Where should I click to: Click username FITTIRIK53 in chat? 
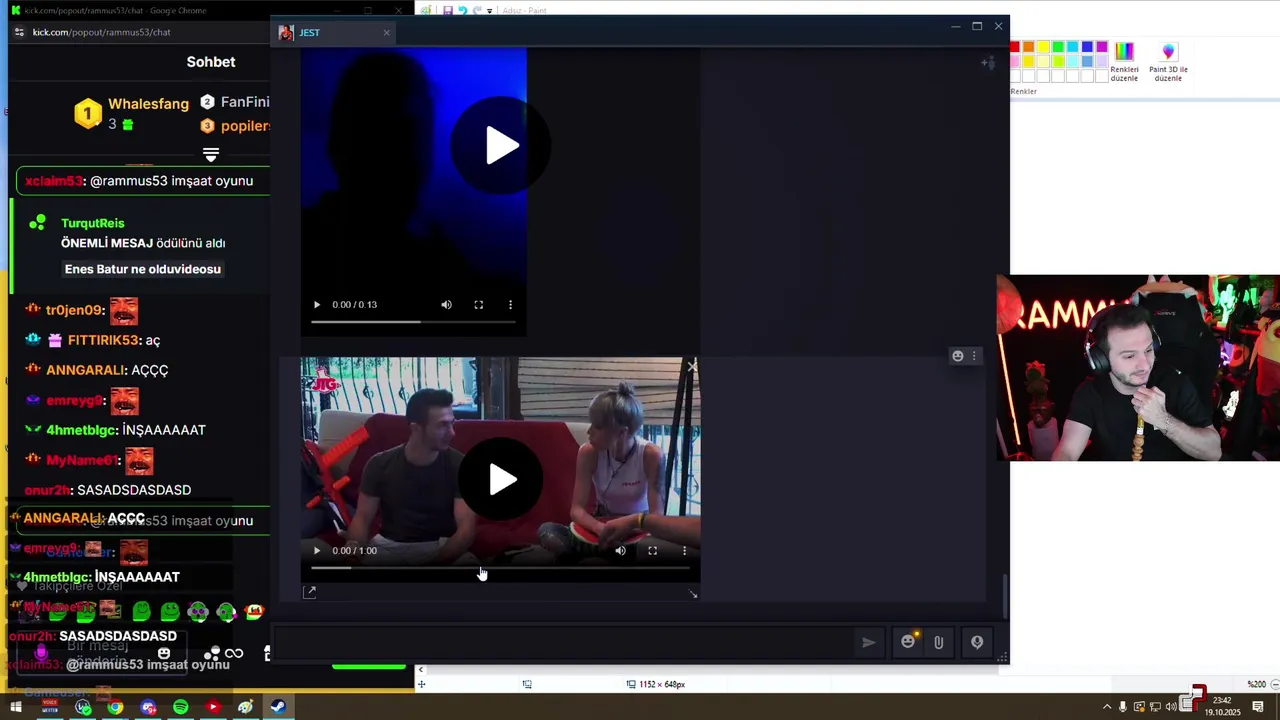(x=104, y=340)
